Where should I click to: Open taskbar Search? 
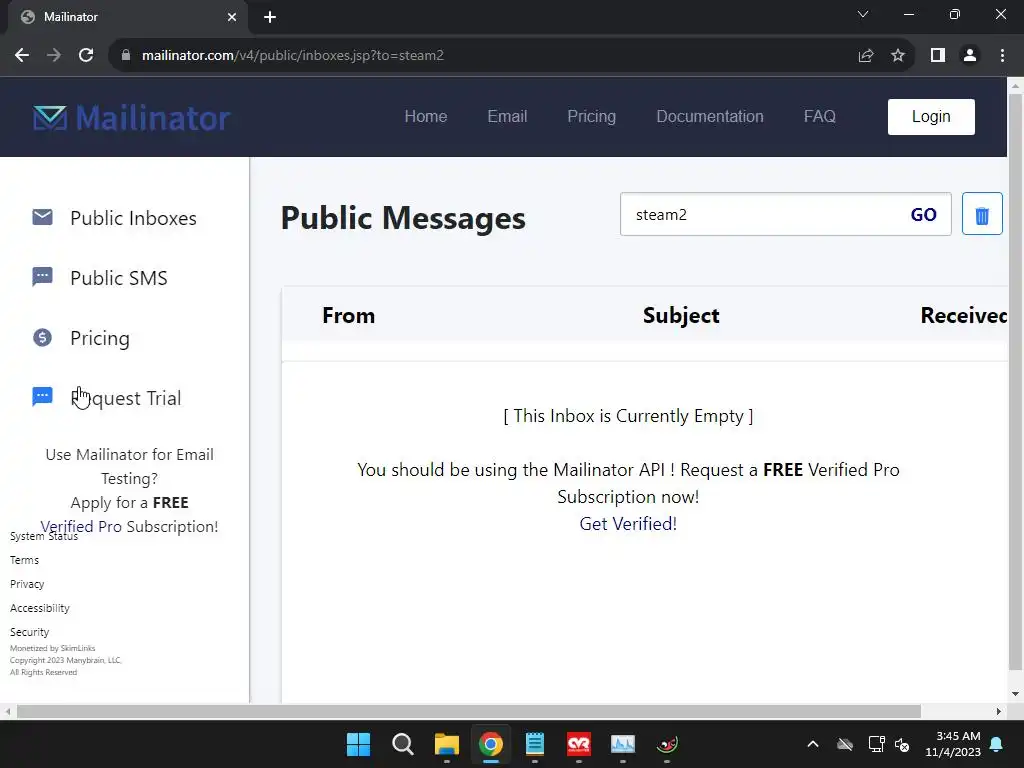(402, 744)
